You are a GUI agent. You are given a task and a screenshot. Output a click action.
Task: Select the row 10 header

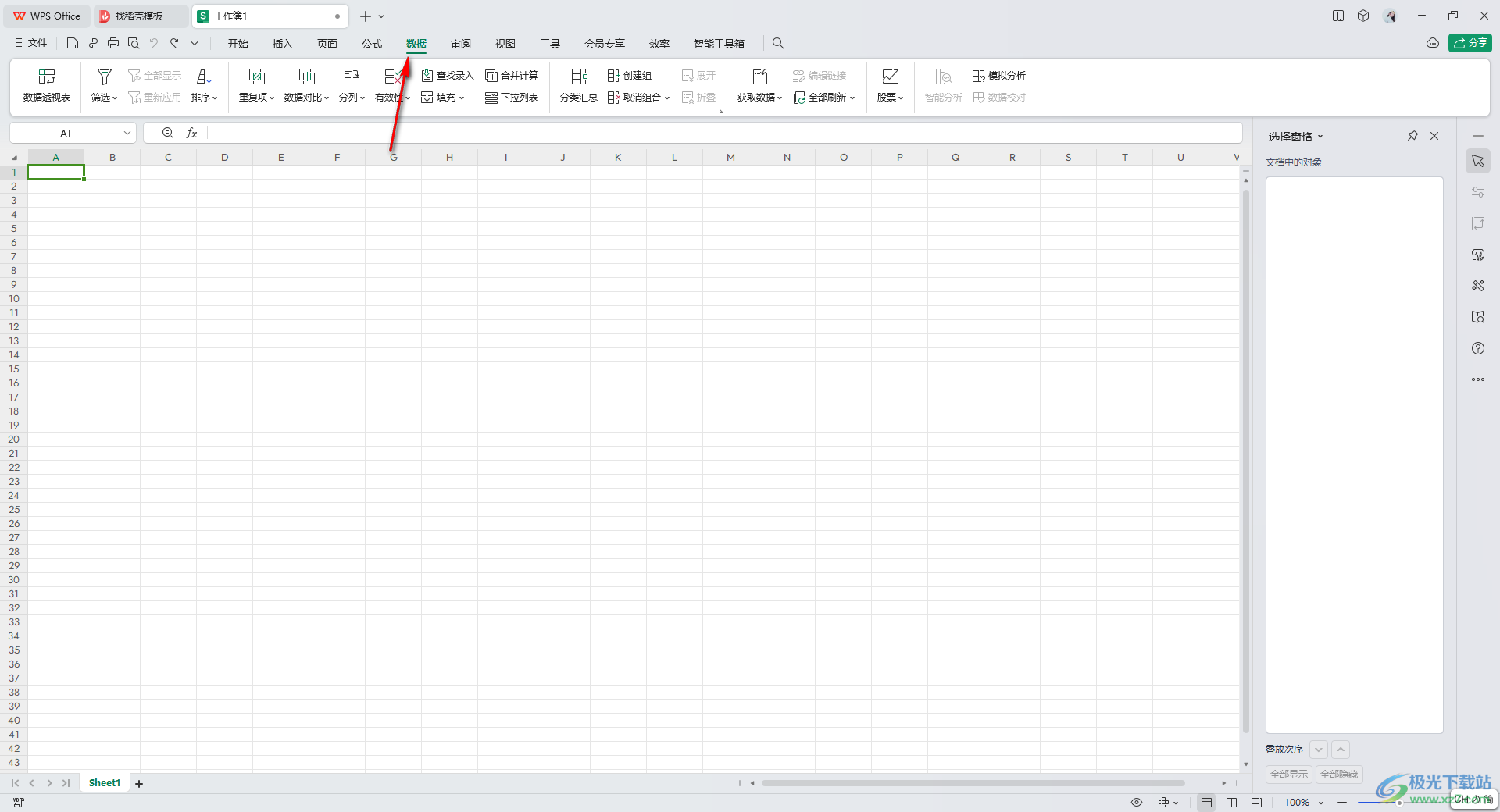[14, 299]
